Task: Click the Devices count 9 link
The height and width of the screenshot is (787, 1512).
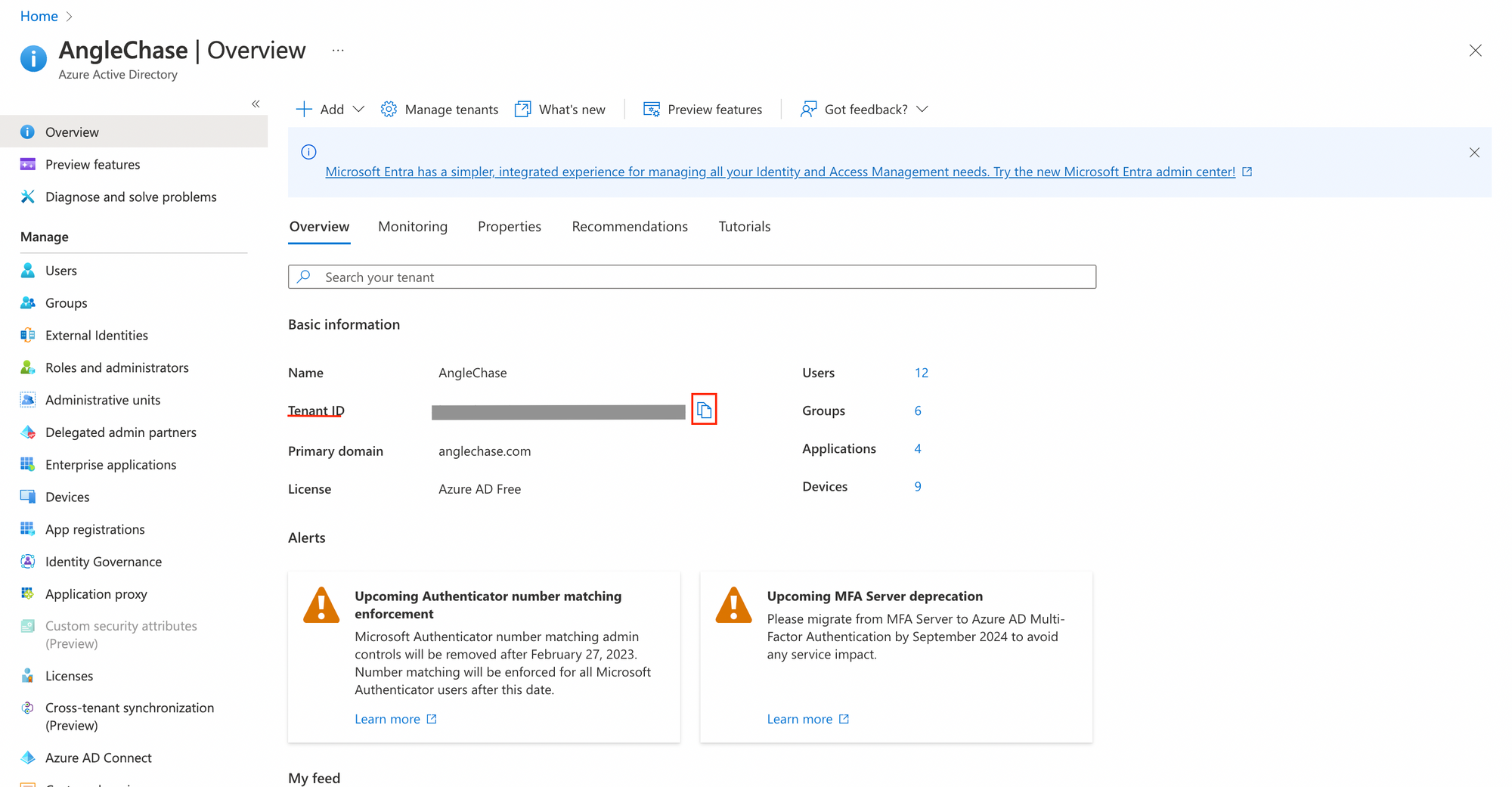Action: [x=918, y=486]
